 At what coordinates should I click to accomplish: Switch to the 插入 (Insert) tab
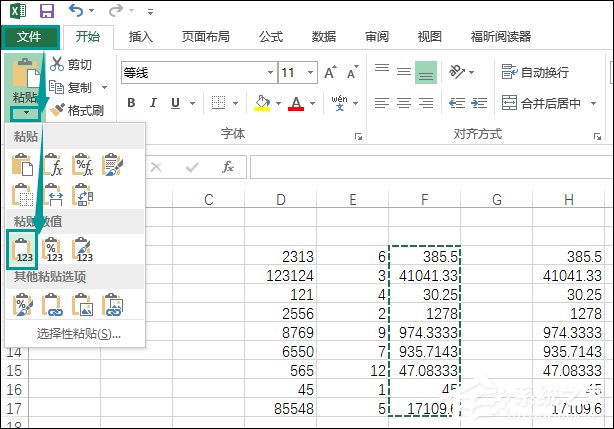[x=141, y=37]
